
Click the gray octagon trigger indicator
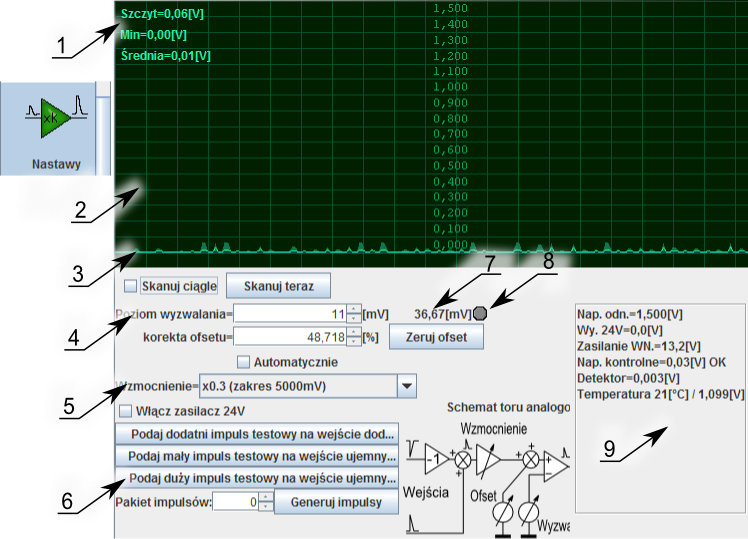(x=480, y=314)
